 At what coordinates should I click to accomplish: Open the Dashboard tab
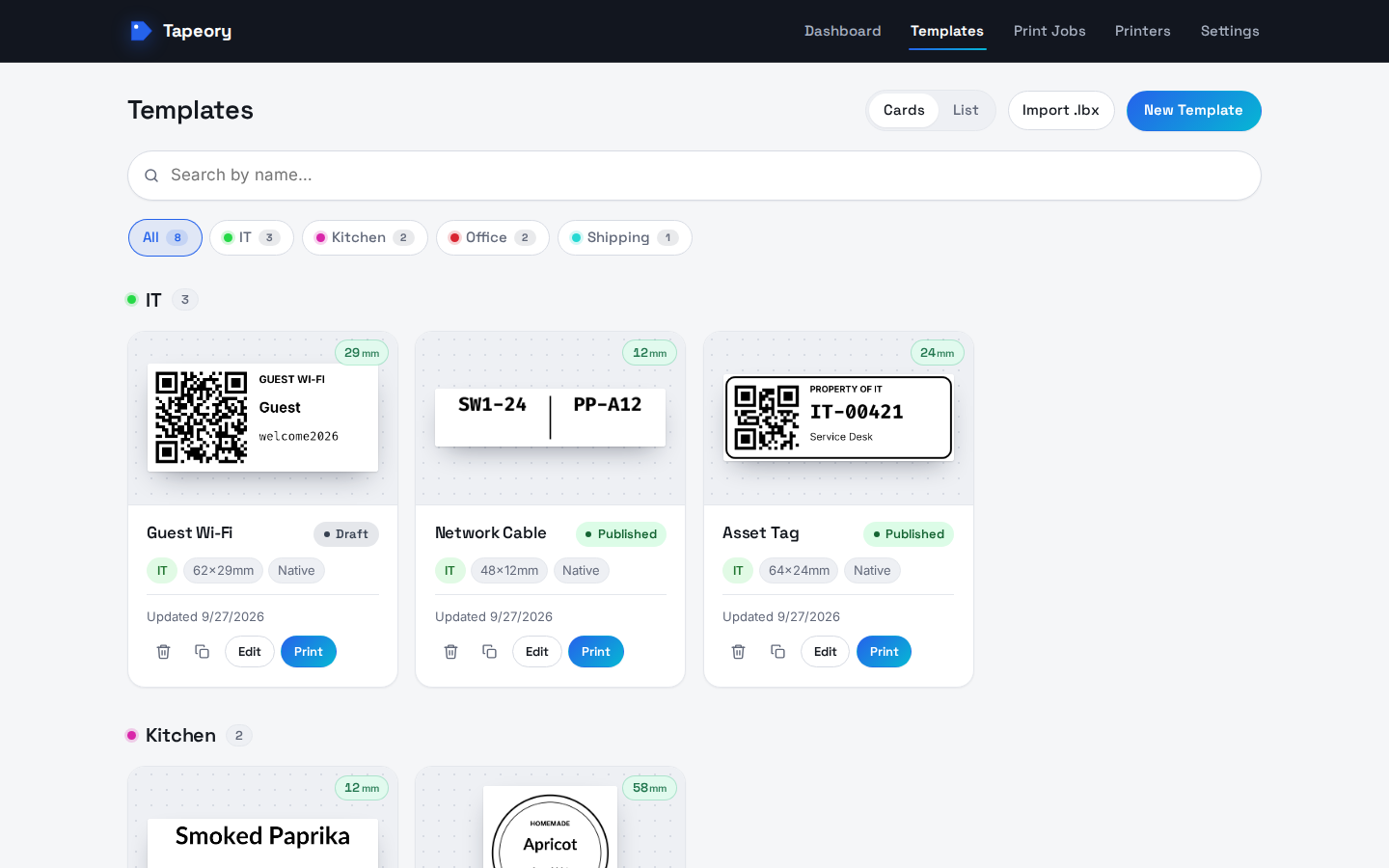coord(843,31)
